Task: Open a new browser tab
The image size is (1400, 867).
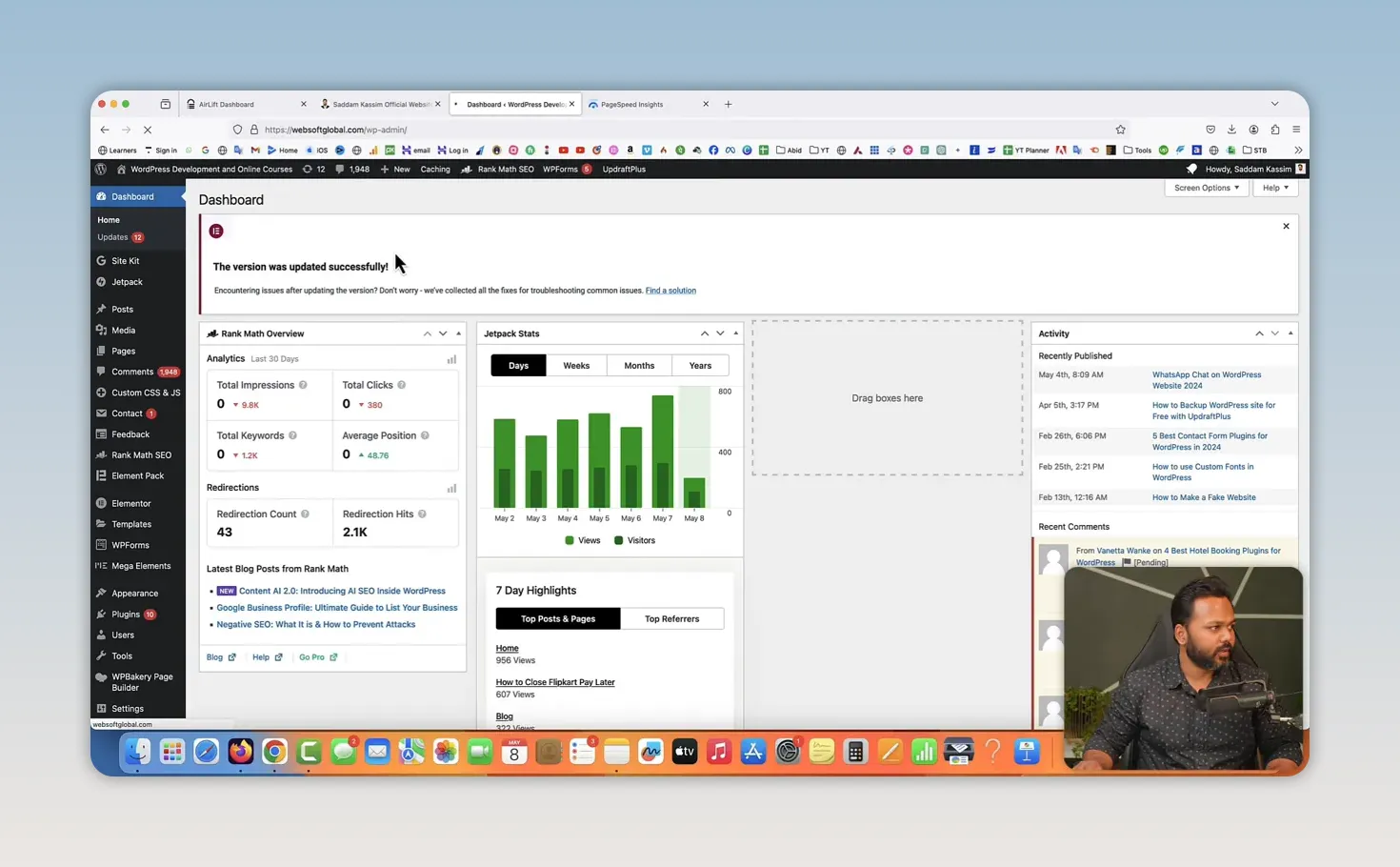Action: [x=729, y=104]
